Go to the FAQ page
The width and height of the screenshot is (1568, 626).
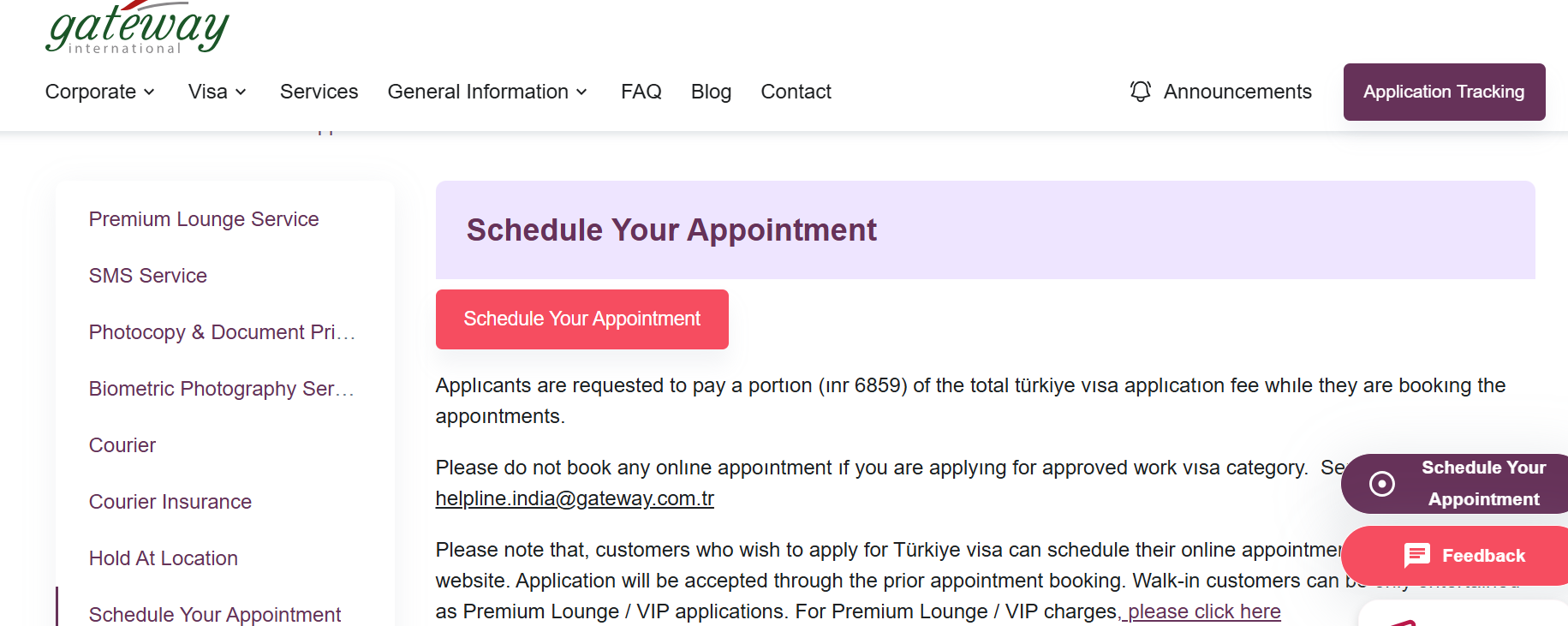pyautogui.click(x=641, y=92)
